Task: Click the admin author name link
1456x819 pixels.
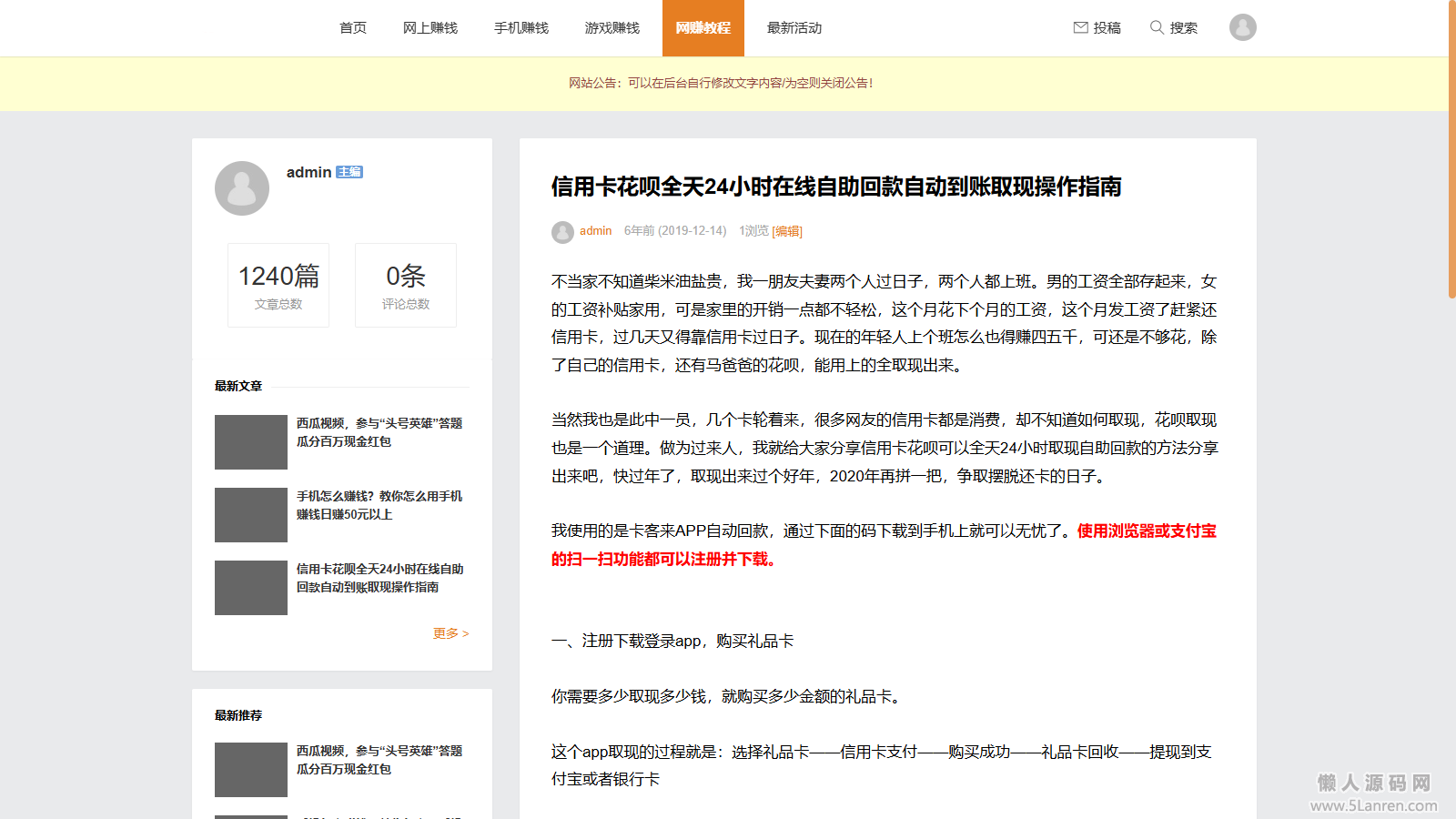Action: click(595, 231)
